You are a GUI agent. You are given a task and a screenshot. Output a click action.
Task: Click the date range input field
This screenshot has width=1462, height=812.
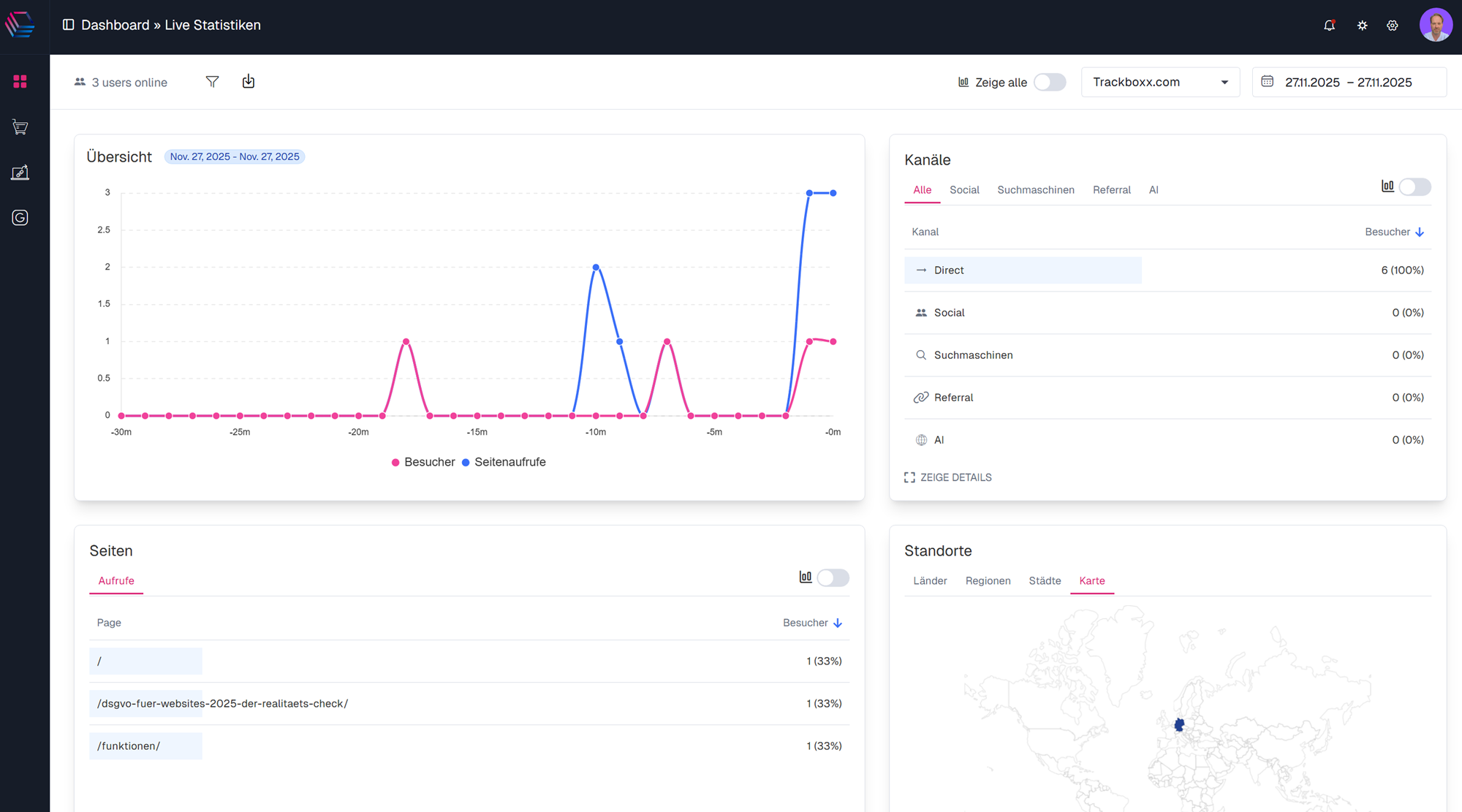pyautogui.click(x=1349, y=83)
